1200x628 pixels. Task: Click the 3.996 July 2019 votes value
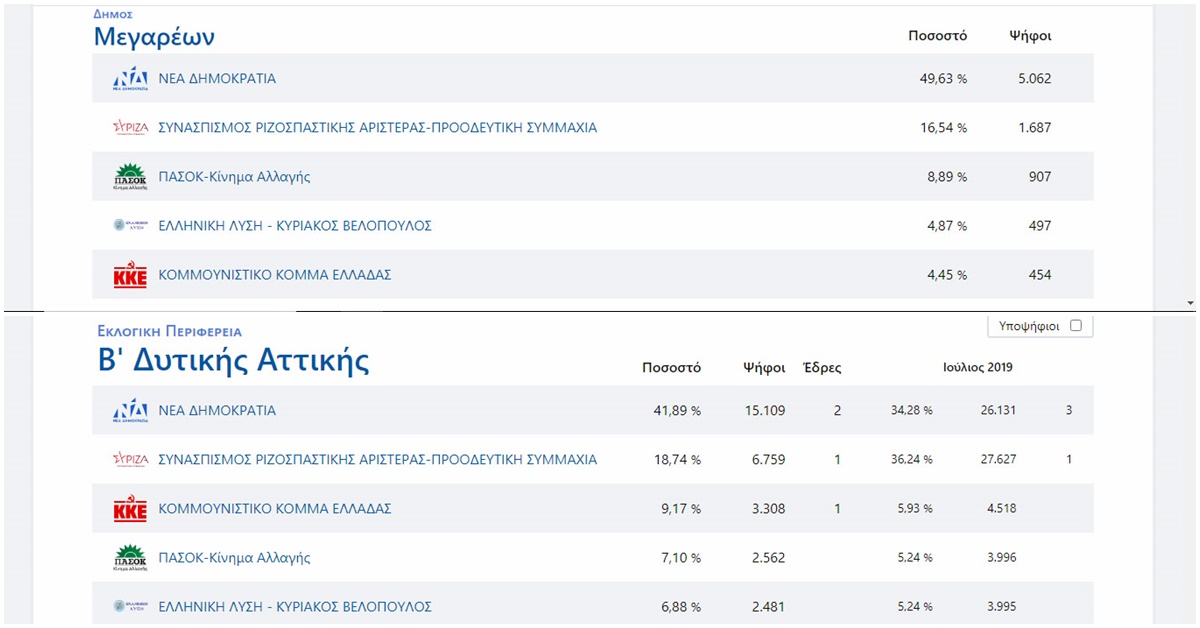pyautogui.click(x=1001, y=557)
